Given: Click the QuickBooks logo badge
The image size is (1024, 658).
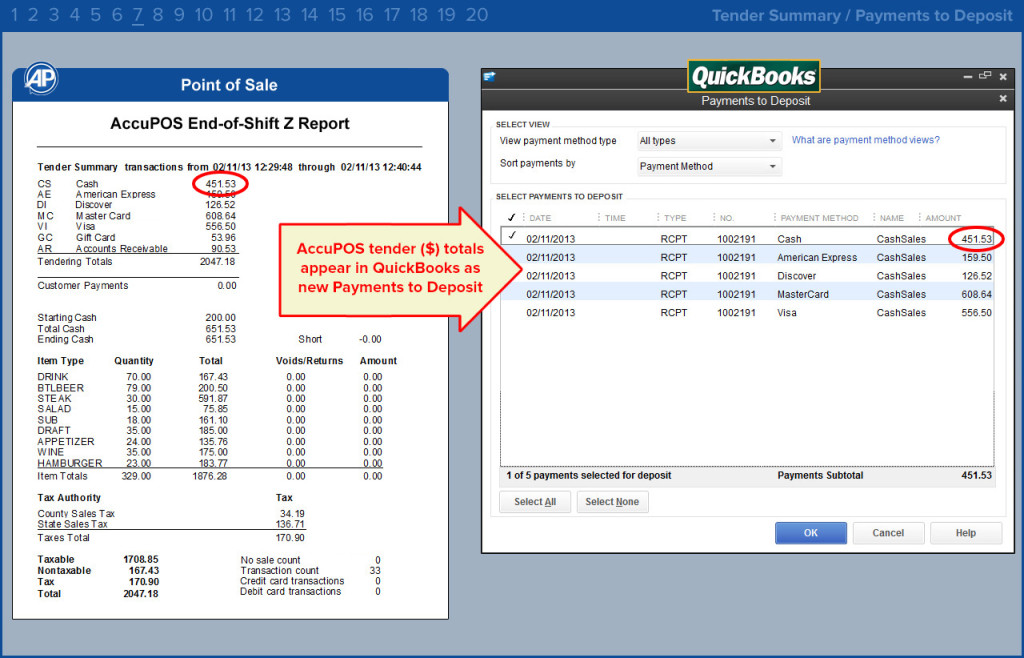Looking at the screenshot, I should click(754, 76).
